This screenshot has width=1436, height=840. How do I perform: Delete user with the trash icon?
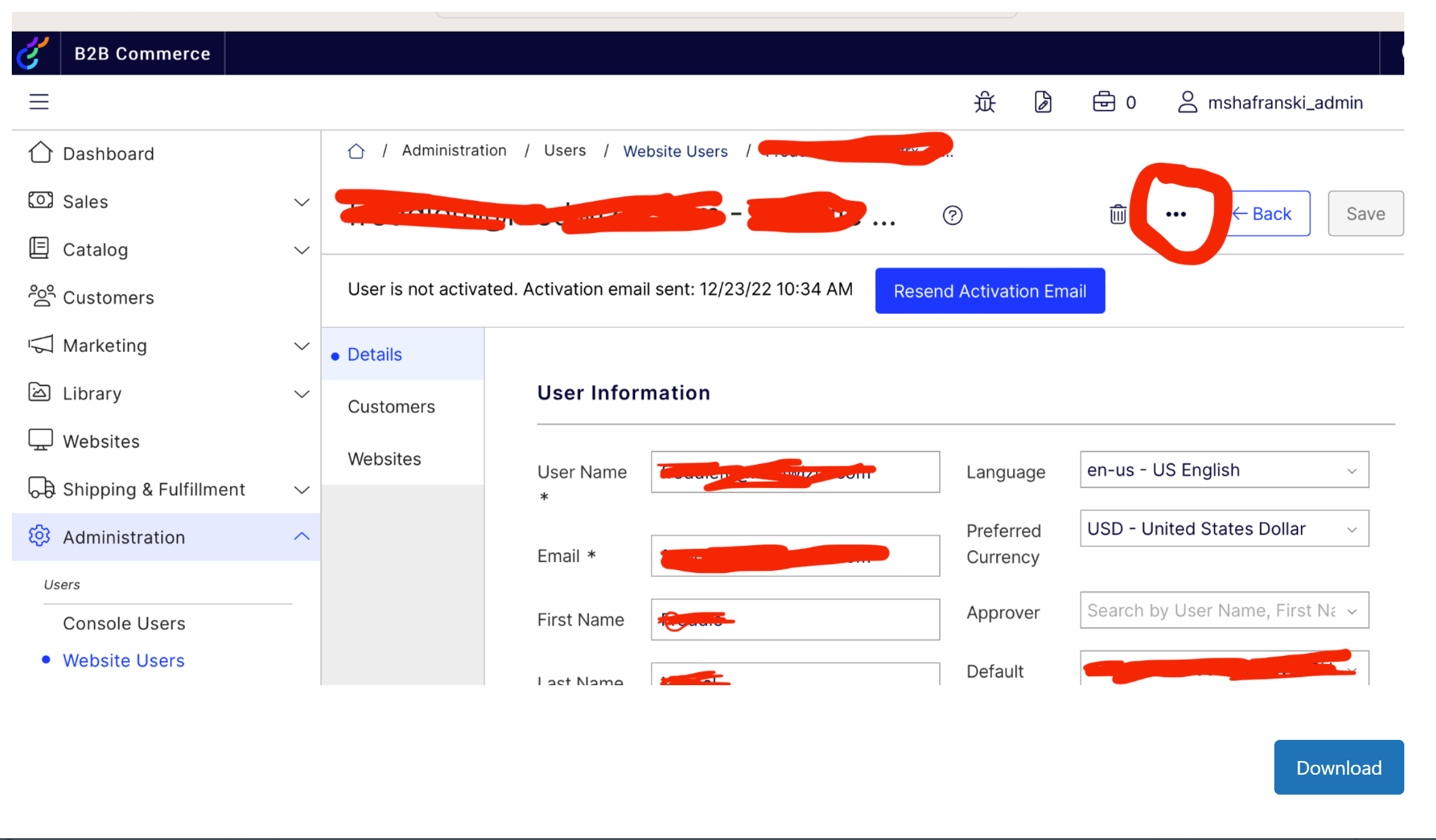(x=1118, y=215)
